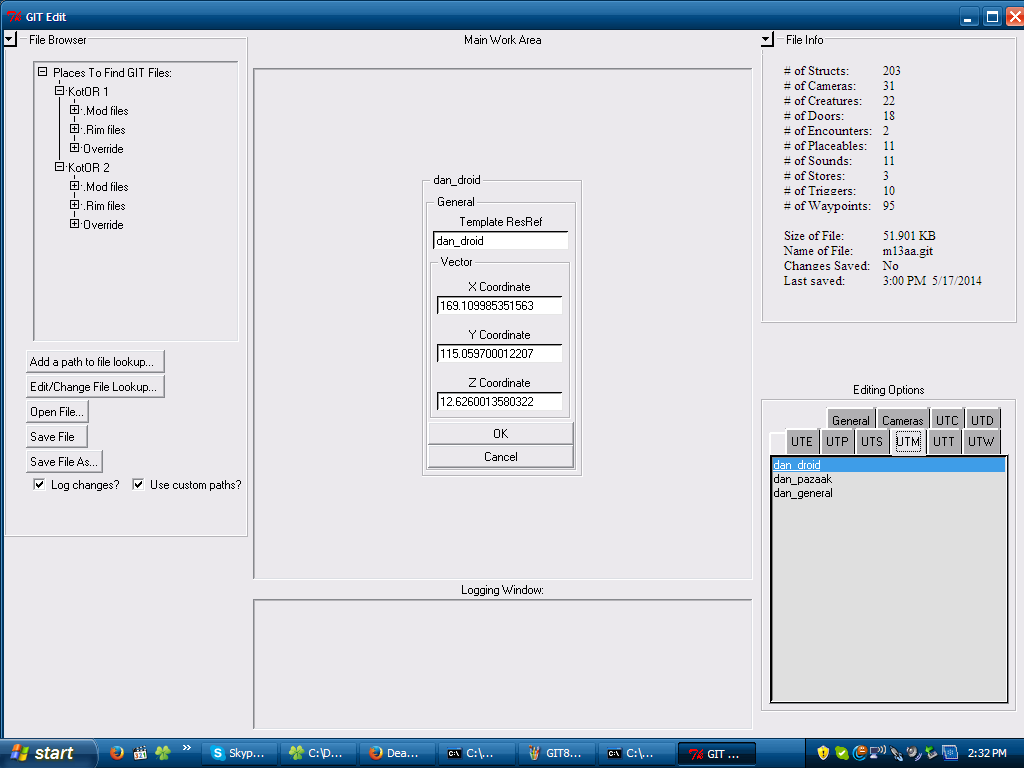Viewport: 1024px width, 768px height.
Task: Click Safely Remove Hardware tray icon
Action: click(932, 753)
